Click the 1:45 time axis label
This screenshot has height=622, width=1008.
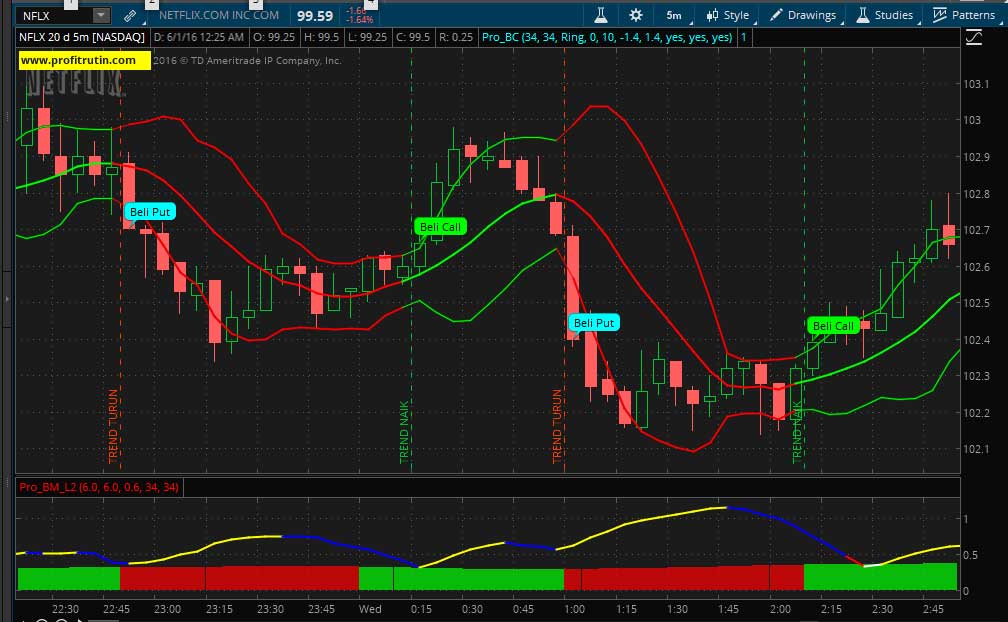(x=728, y=609)
